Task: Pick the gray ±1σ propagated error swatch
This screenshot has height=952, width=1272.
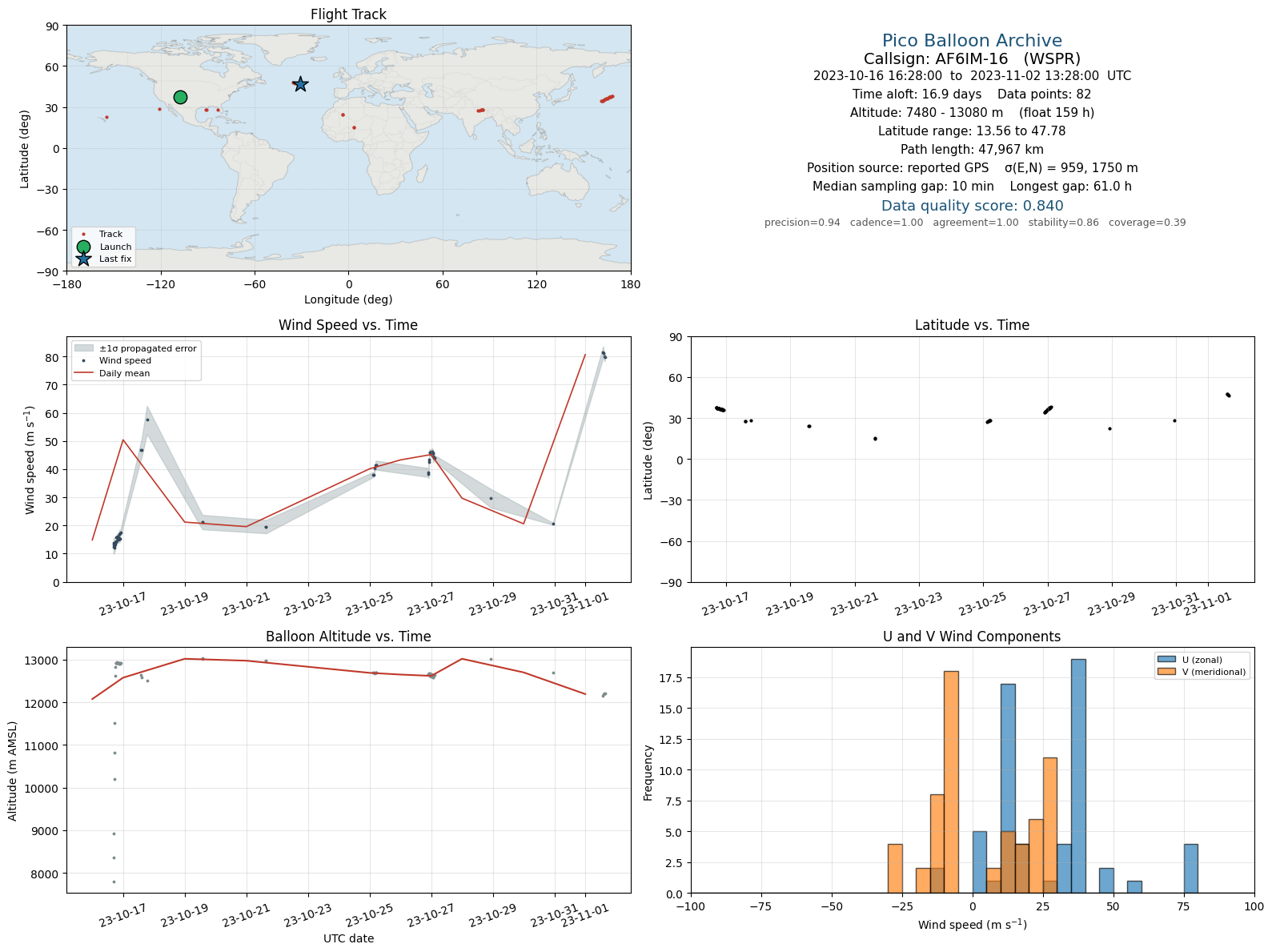Action: point(83,348)
